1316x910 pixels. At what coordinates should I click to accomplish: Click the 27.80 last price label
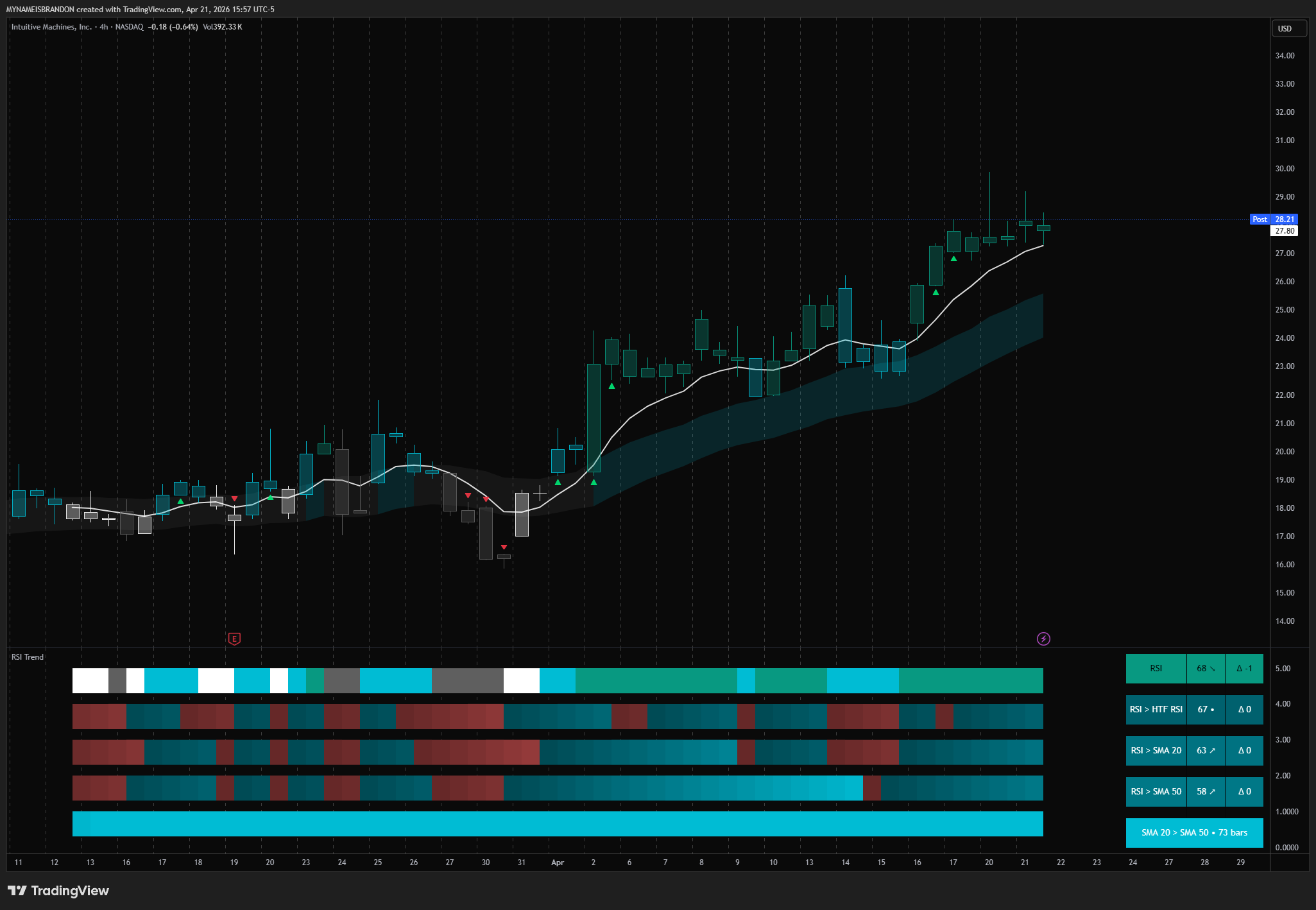pos(1284,231)
